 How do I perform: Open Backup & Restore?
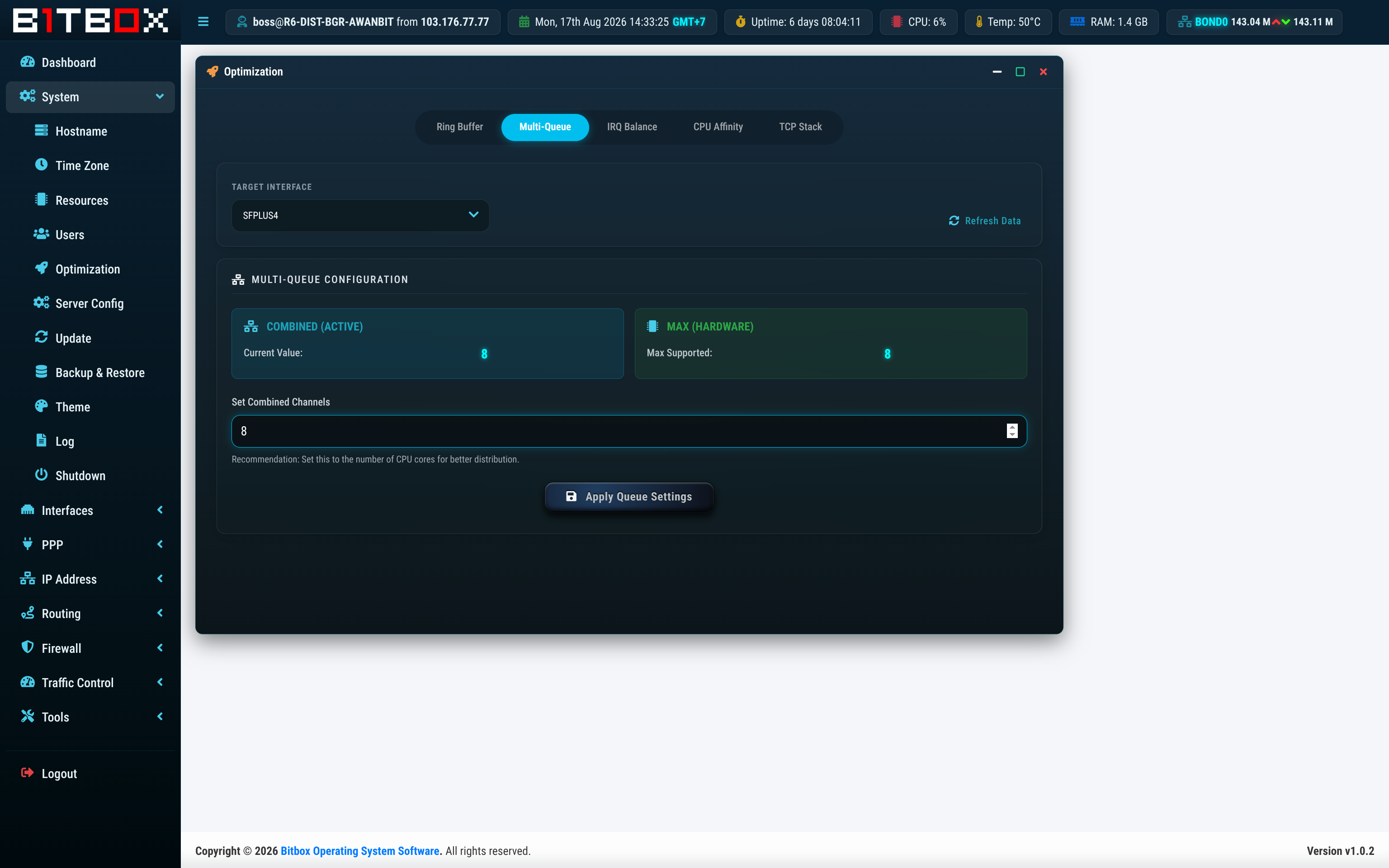click(90, 373)
